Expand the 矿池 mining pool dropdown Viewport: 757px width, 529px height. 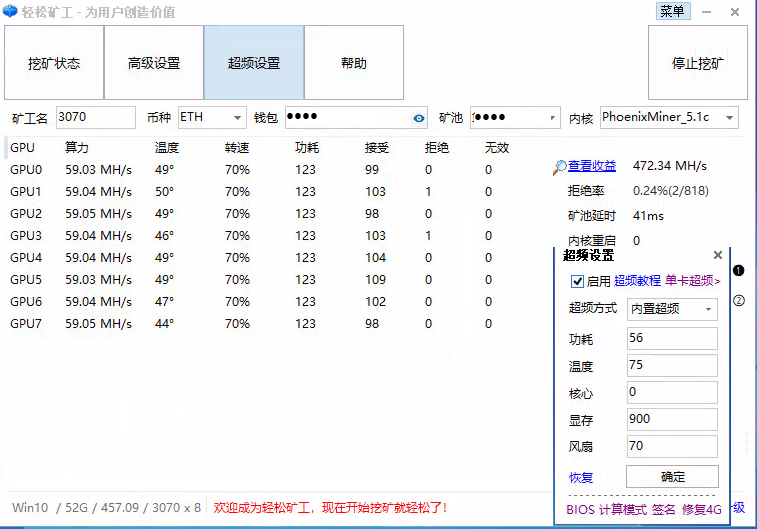[553, 118]
